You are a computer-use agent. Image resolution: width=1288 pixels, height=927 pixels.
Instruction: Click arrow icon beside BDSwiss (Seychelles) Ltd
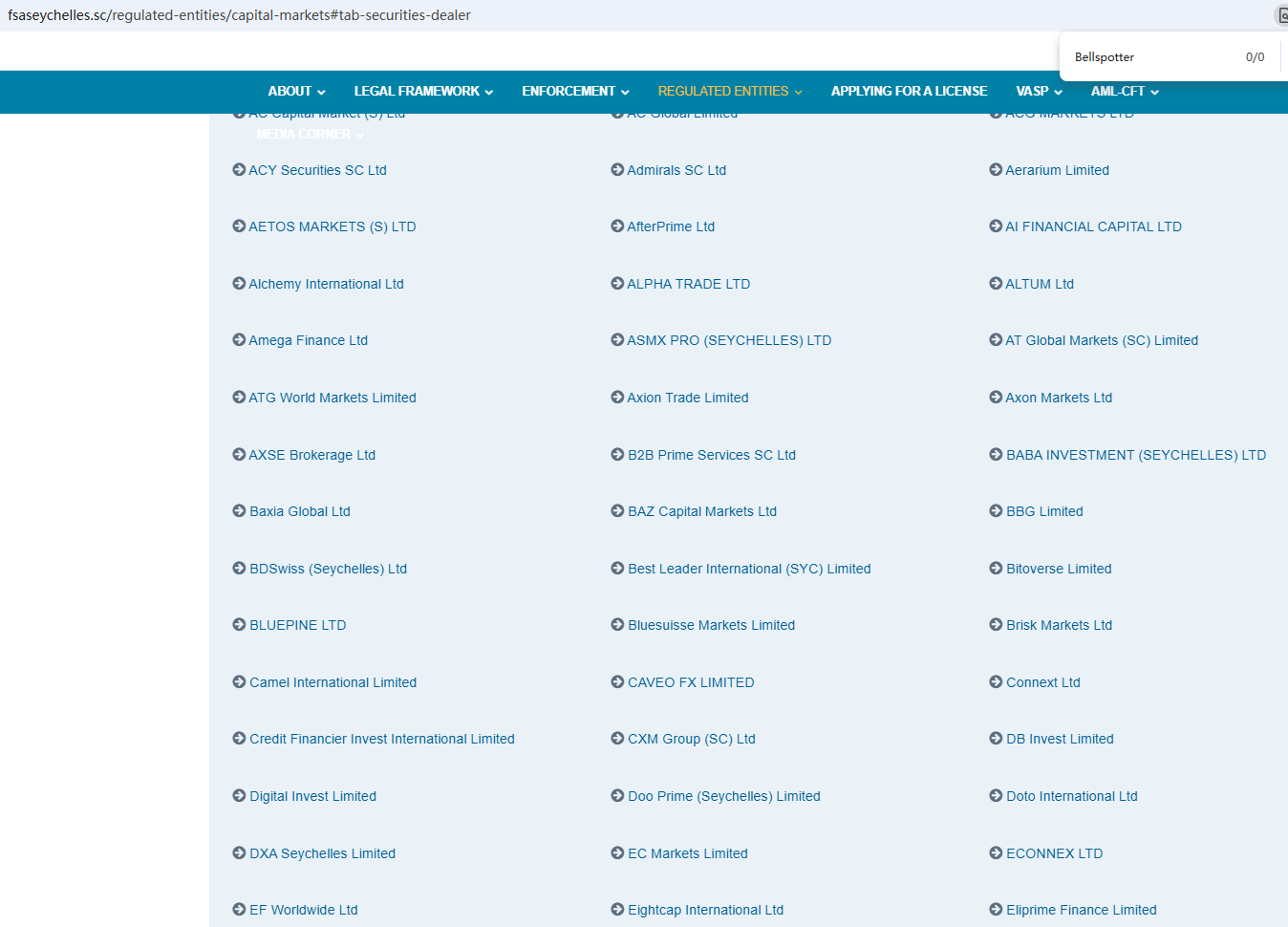coord(239,568)
